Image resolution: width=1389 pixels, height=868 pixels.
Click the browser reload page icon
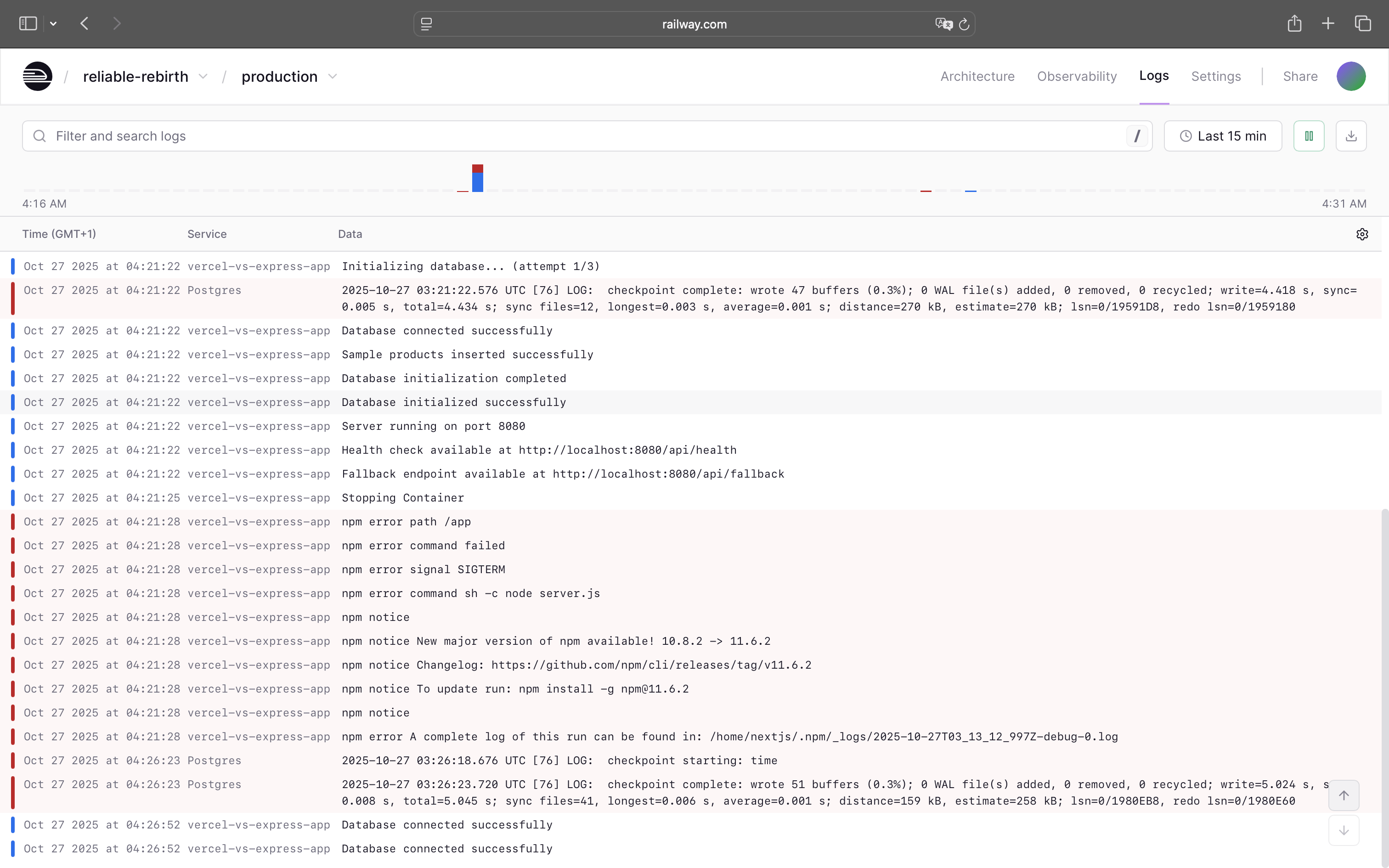964,24
